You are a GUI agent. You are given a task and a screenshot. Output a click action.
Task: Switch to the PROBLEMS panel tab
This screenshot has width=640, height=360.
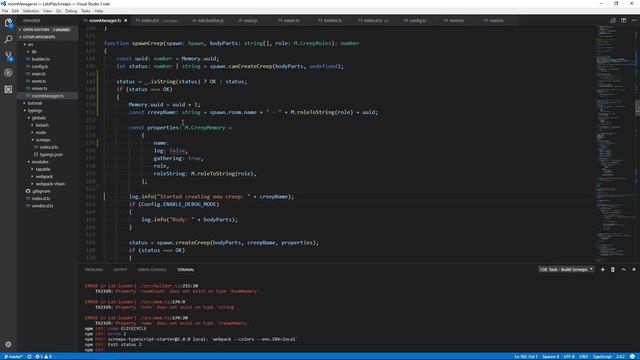coord(94,270)
